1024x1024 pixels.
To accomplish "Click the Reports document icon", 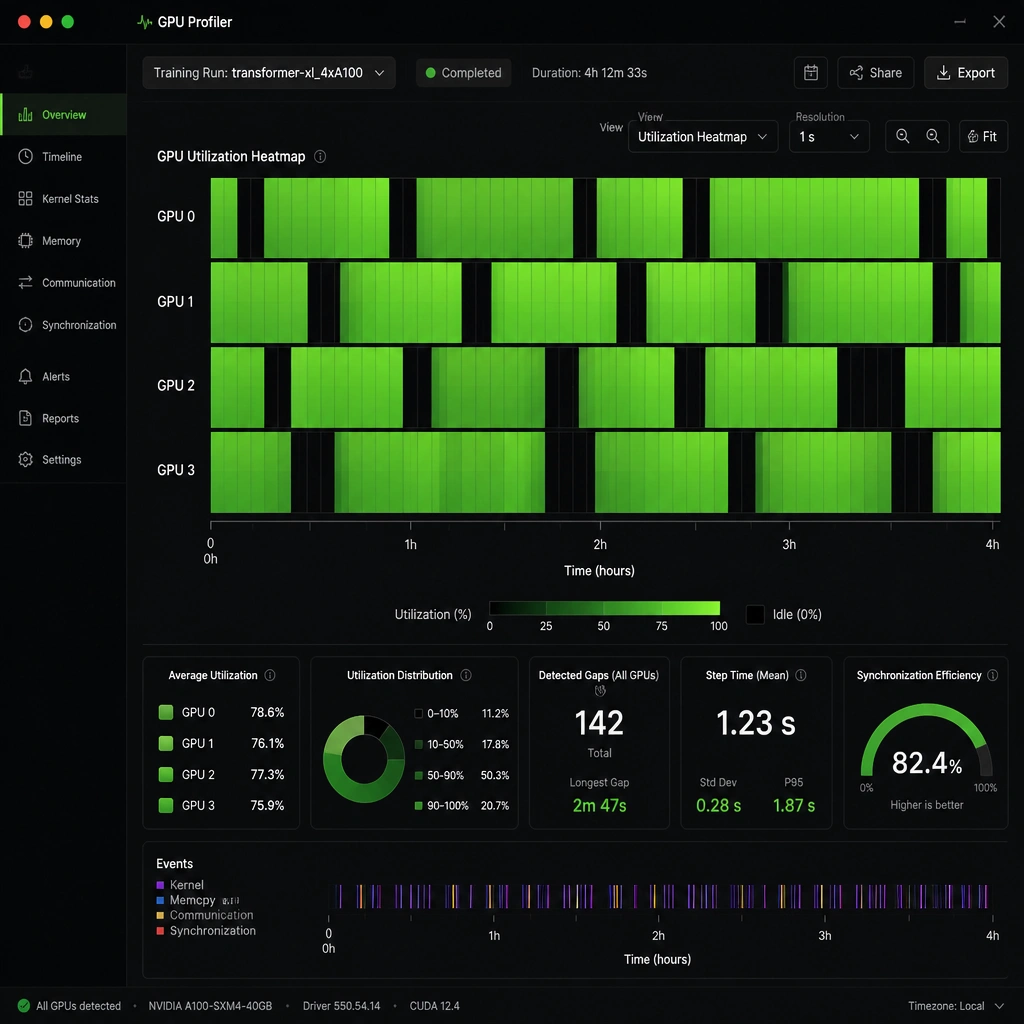I will pos(25,418).
